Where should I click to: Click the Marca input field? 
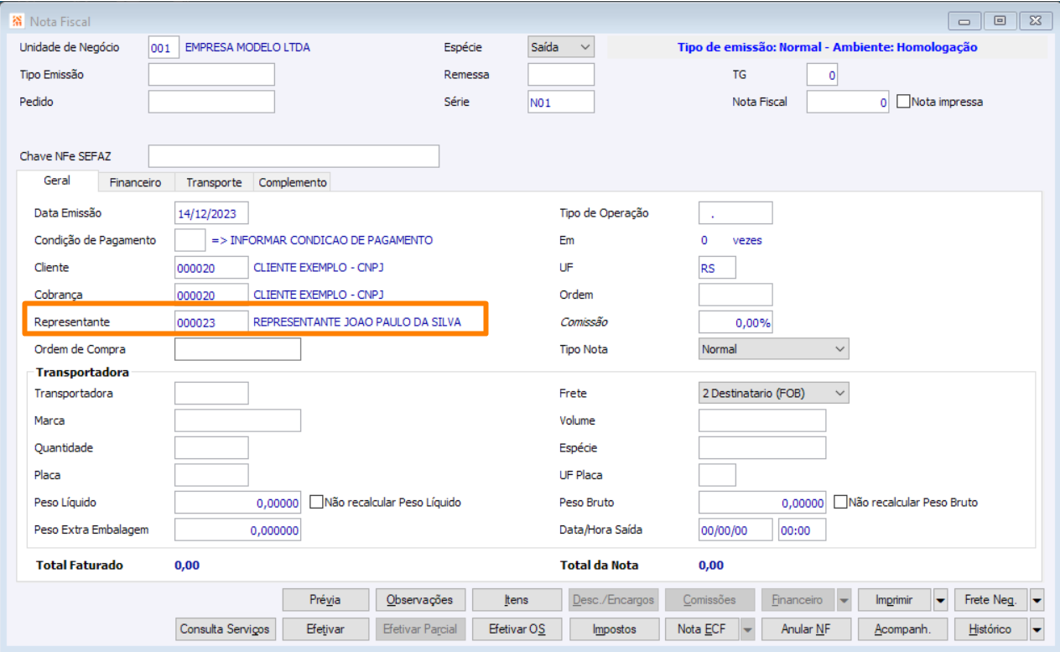tap(238, 420)
